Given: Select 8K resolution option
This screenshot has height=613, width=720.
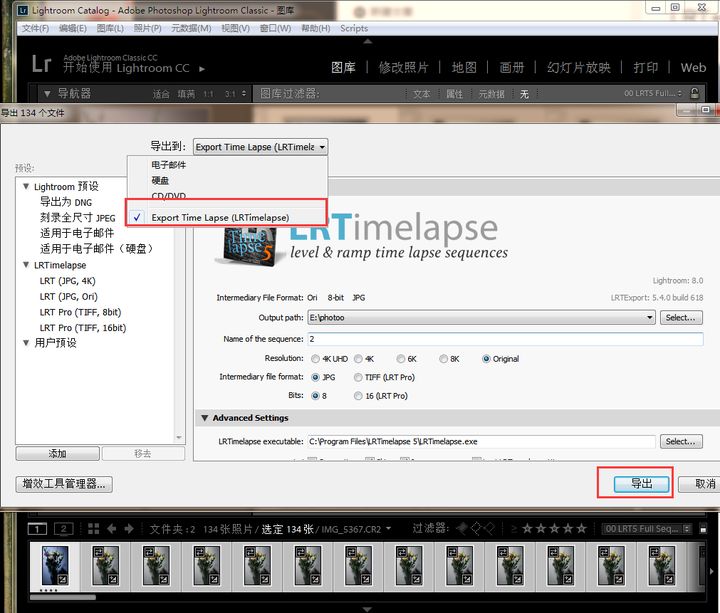Looking at the screenshot, I should [444, 359].
